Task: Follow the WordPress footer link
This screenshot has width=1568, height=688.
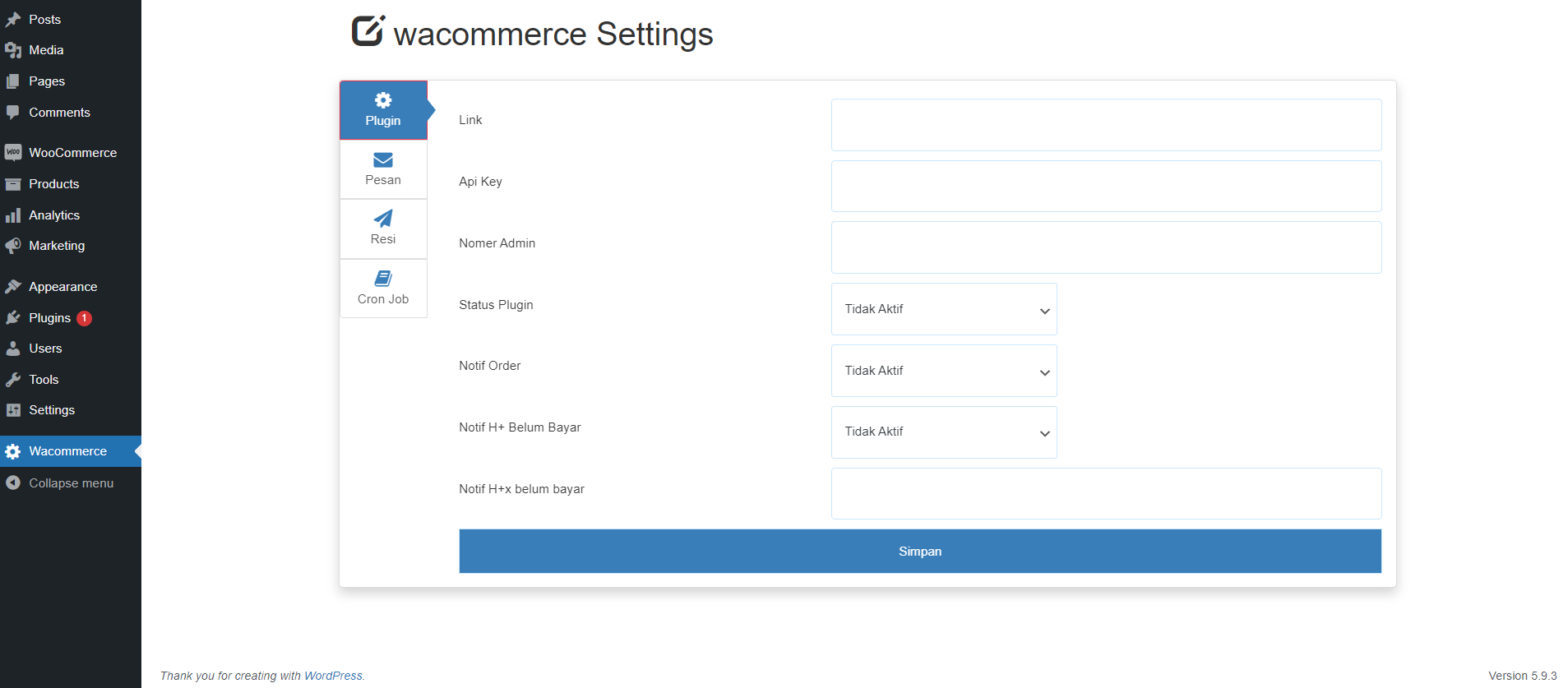Action: [333, 676]
